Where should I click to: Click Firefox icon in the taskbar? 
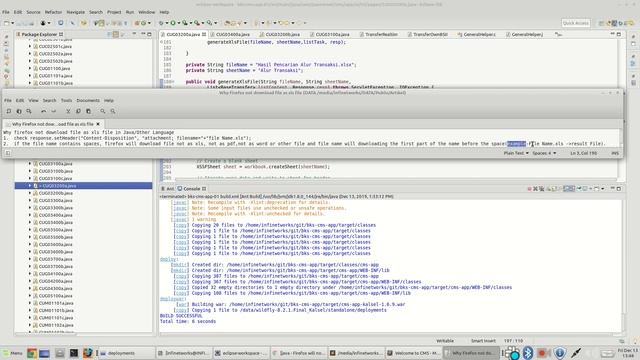(87, 353)
